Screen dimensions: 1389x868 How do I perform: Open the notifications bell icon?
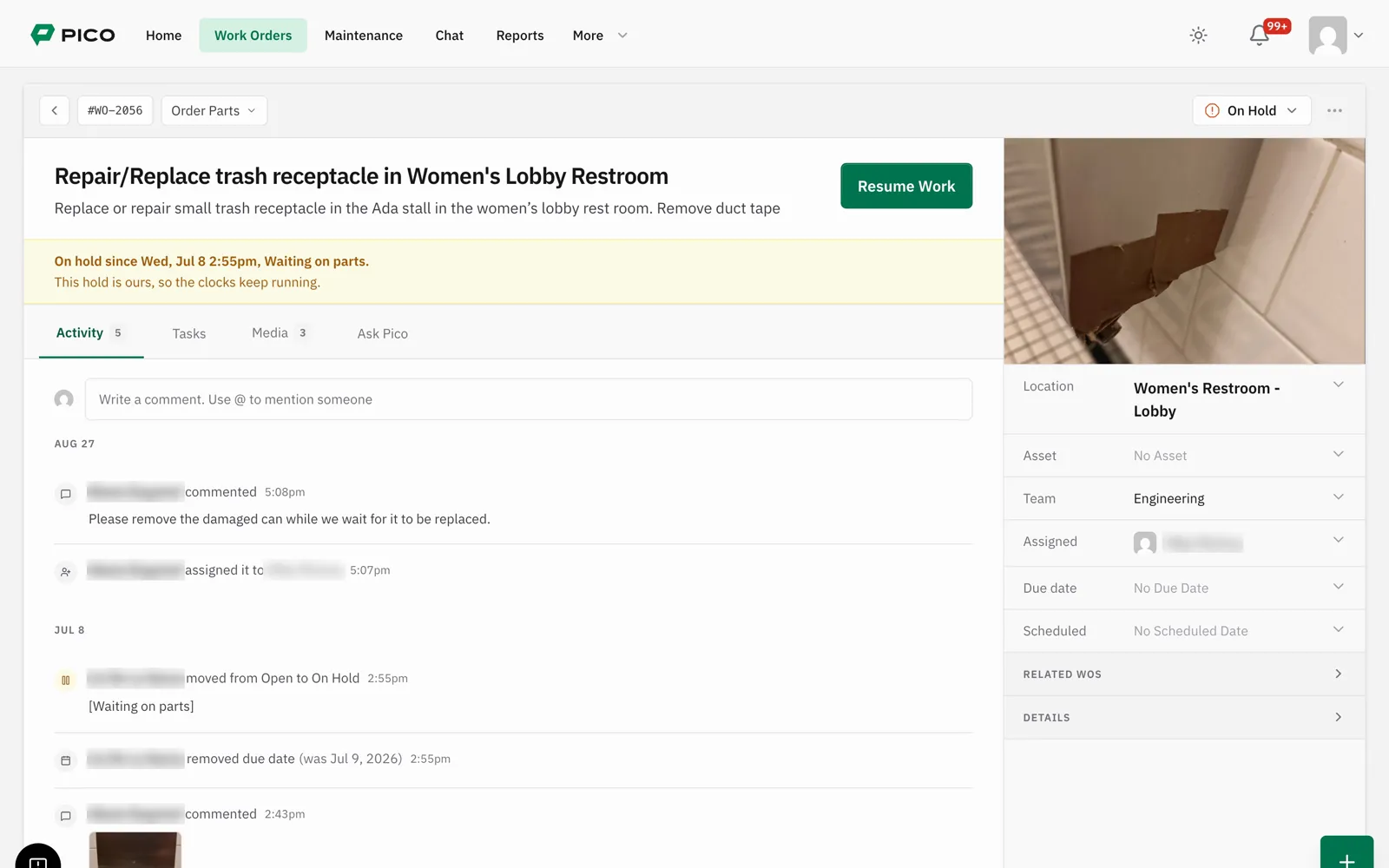click(x=1260, y=36)
